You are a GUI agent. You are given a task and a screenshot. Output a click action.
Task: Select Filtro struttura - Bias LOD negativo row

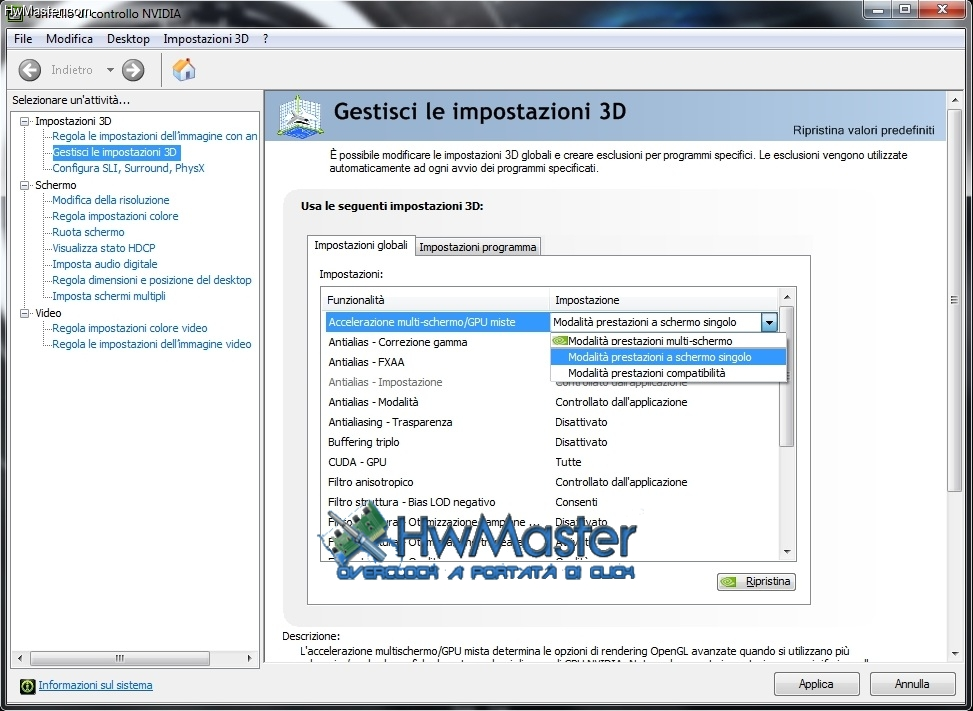[552, 502]
